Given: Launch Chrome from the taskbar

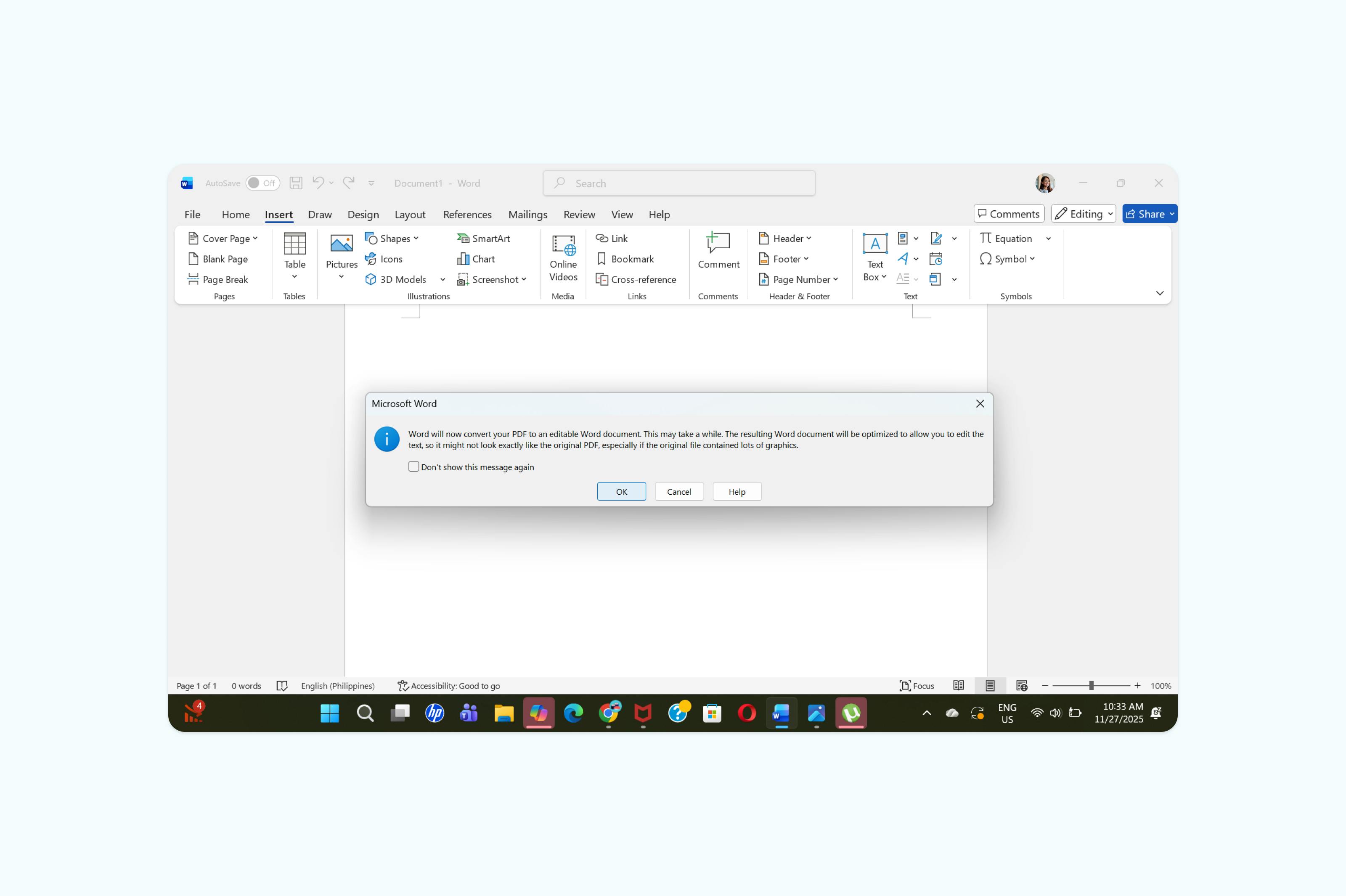Looking at the screenshot, I should [x=609, y=713].
